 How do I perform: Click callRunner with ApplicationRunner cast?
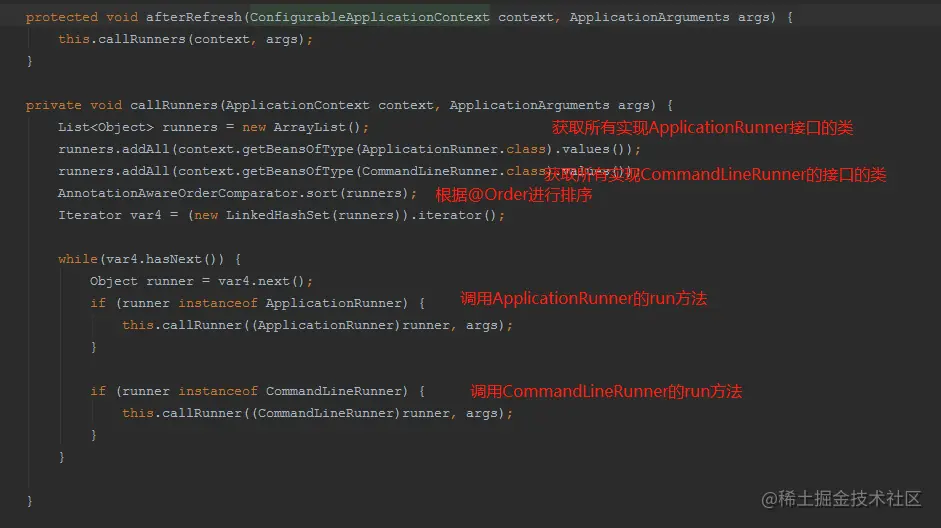(x=317, y=325)
